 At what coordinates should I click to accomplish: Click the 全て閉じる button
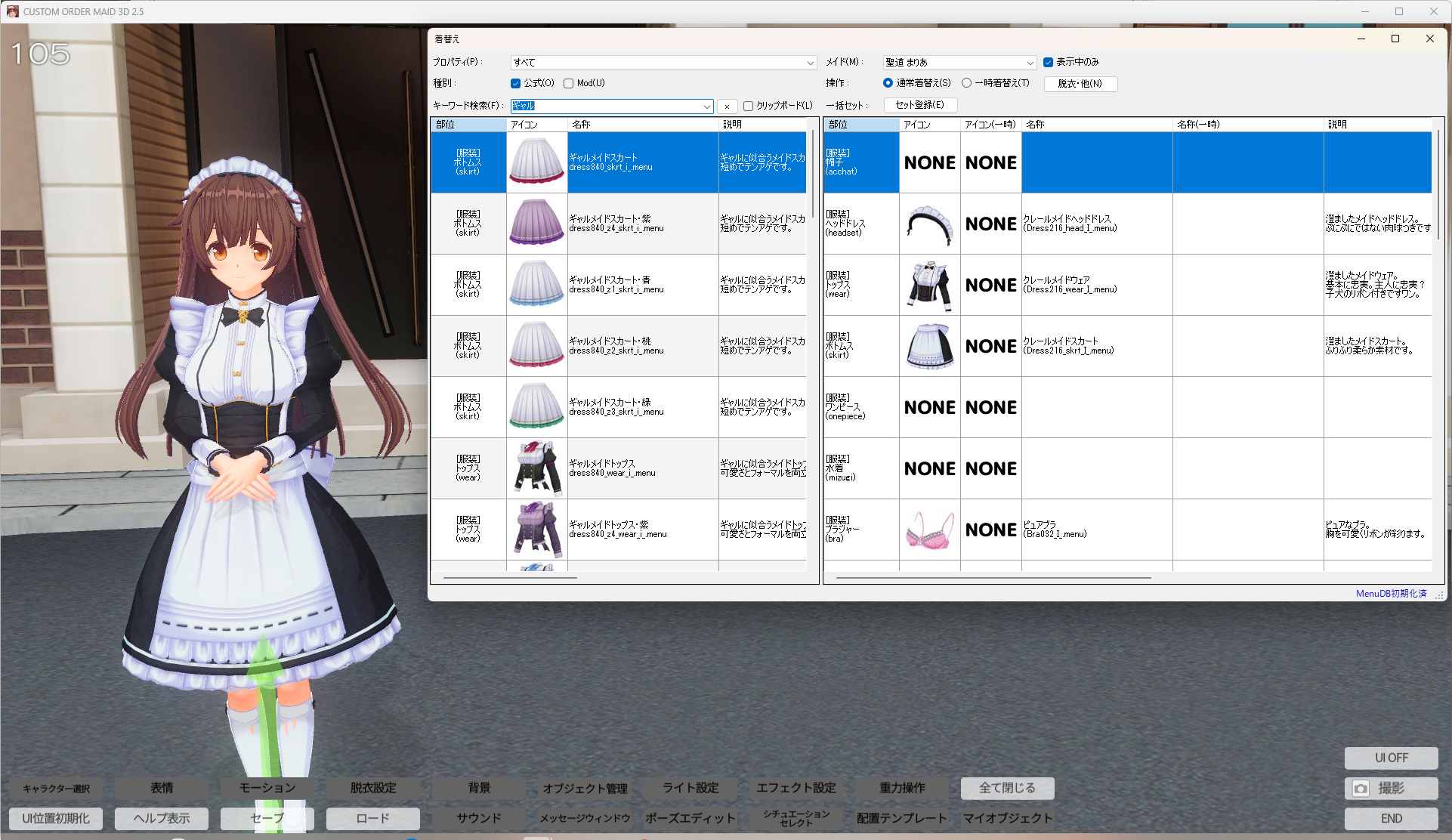tap(1008, 788)
